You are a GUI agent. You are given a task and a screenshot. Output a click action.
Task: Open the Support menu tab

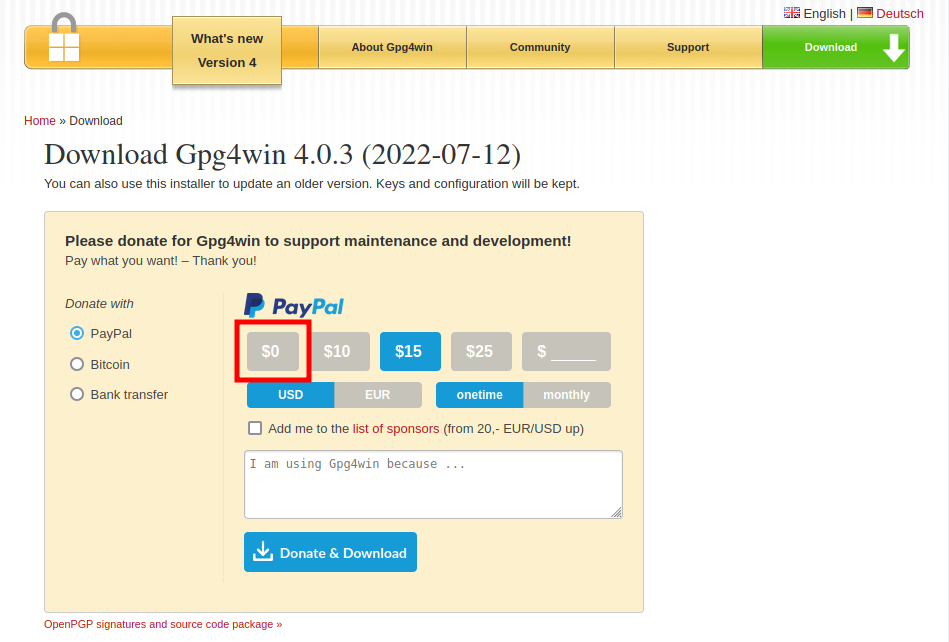pos(688,47)
